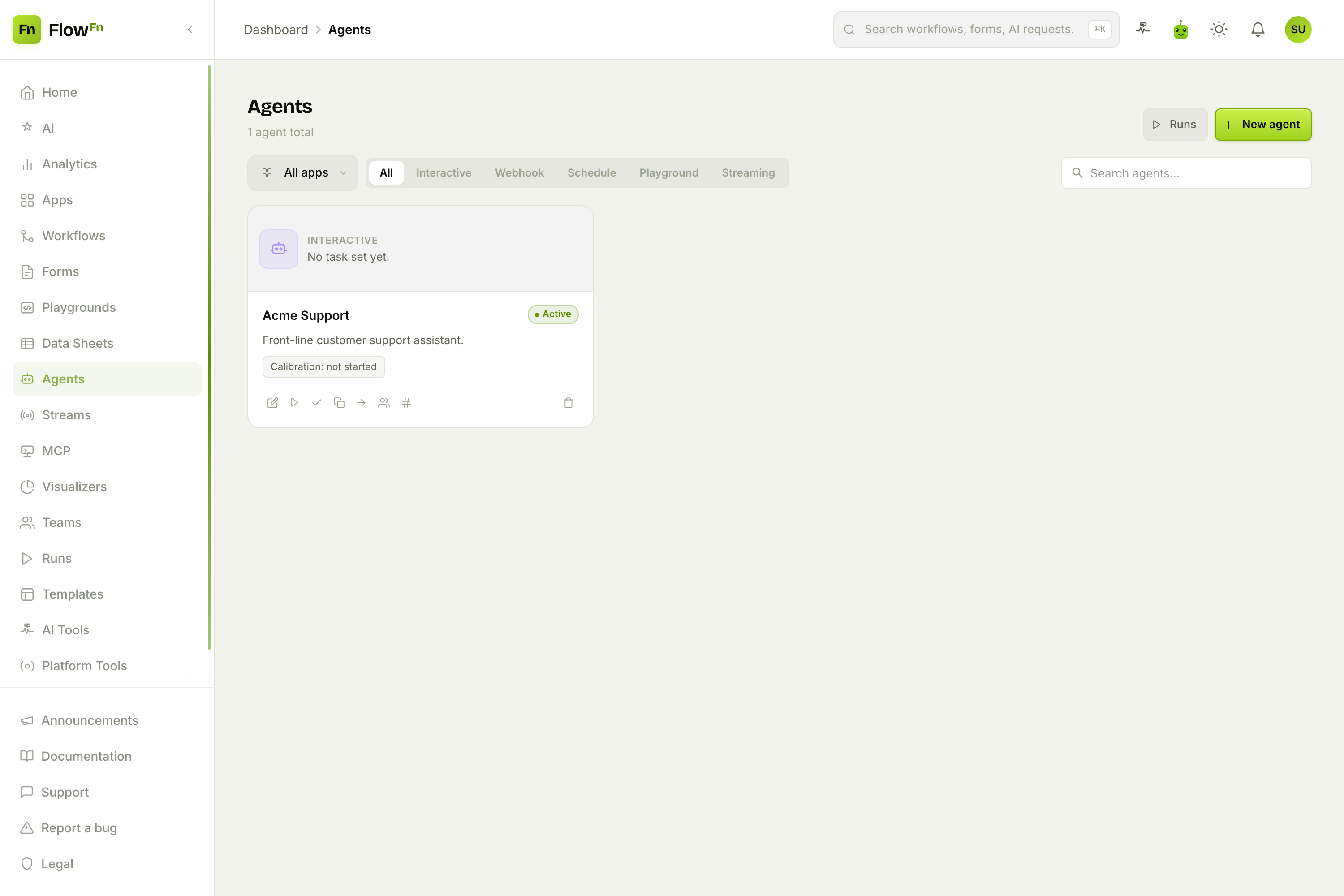
Task: Delete Acme Support with trash icon
Action: 569,403
